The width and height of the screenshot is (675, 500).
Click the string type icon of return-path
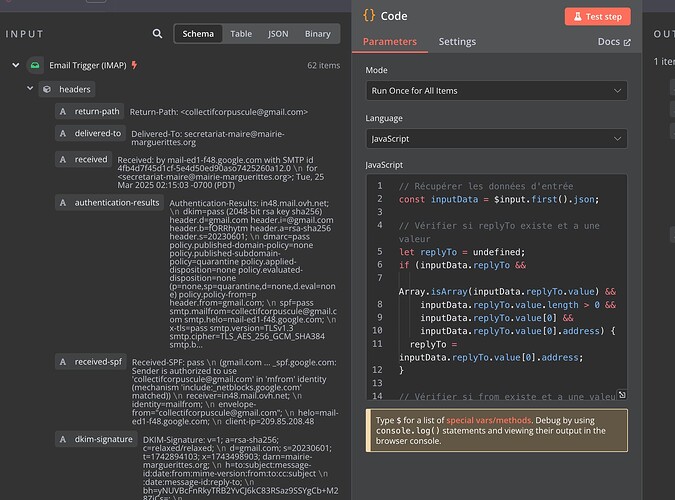click(63, 112)
